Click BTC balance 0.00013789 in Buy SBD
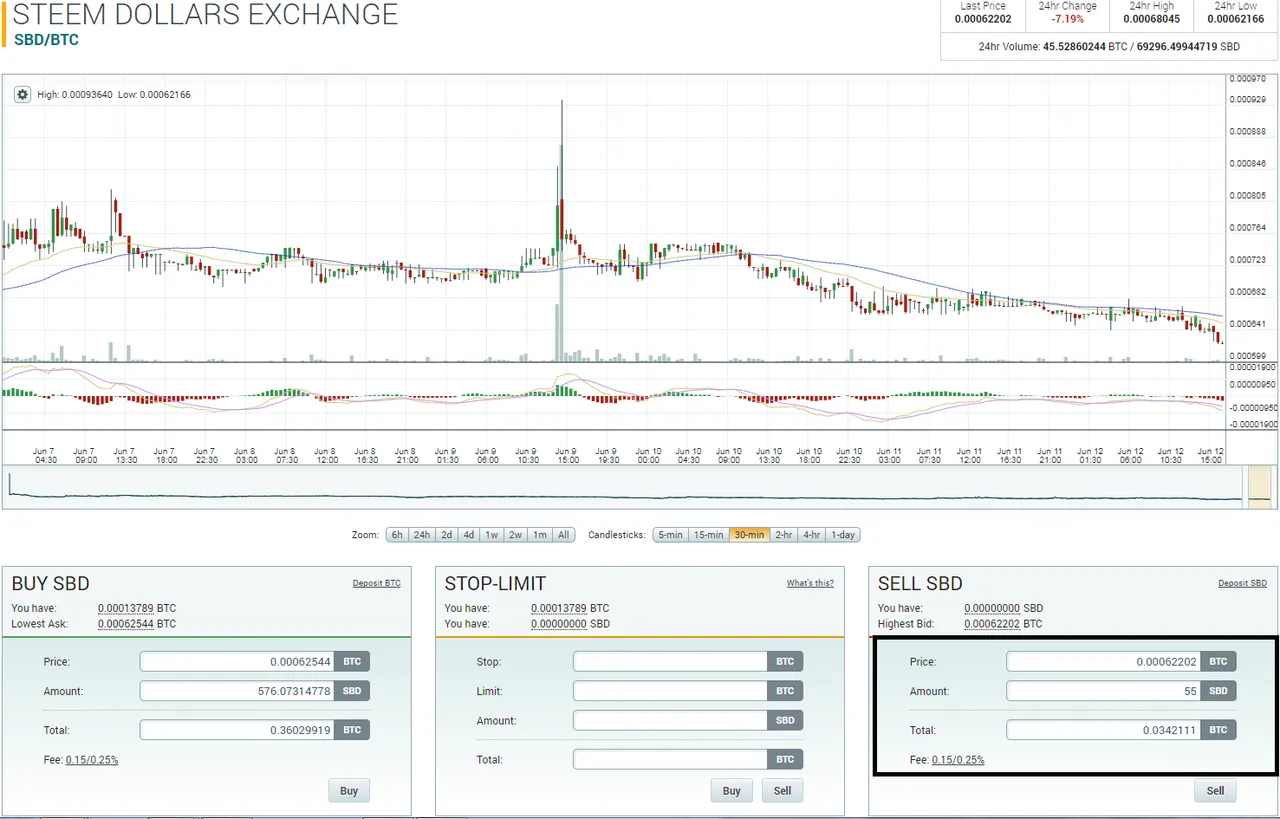This screenshot has height=819, width=1280. [x=126, y=608]
